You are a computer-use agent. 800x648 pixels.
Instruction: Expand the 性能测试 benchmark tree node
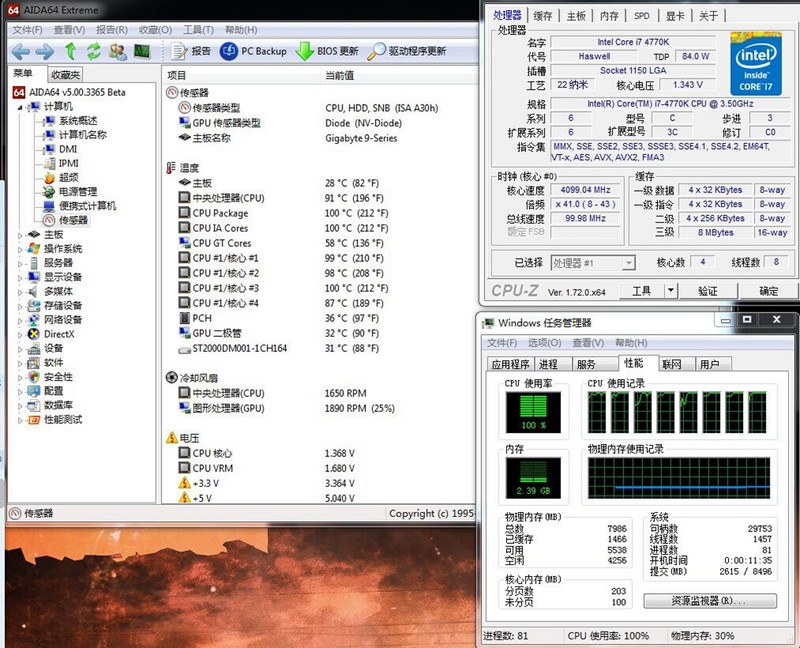[20, 420]
